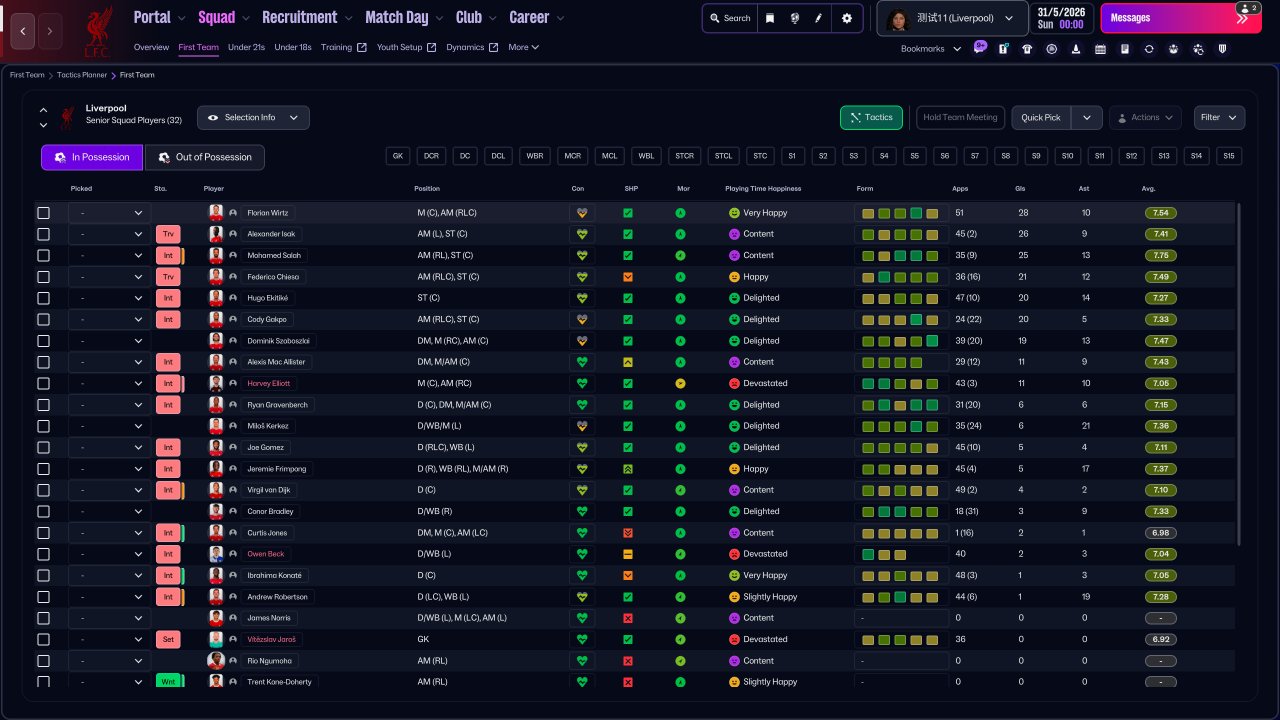The image size is (1280, 720).
Task: Click the Tactics button
Action: pos(871,118)
